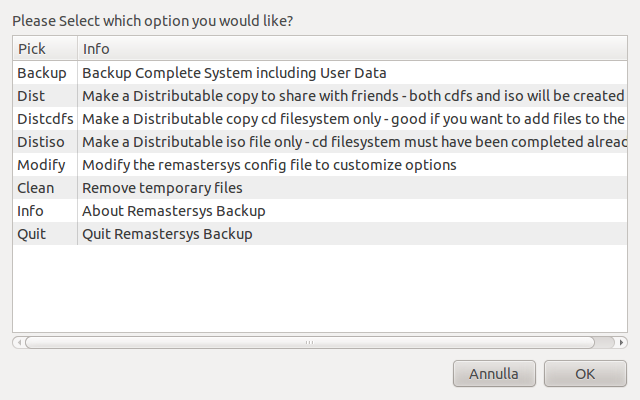Click 'Modify the remastersys config file' description
This screenshot has height=400, width=640.
(269, 165)
